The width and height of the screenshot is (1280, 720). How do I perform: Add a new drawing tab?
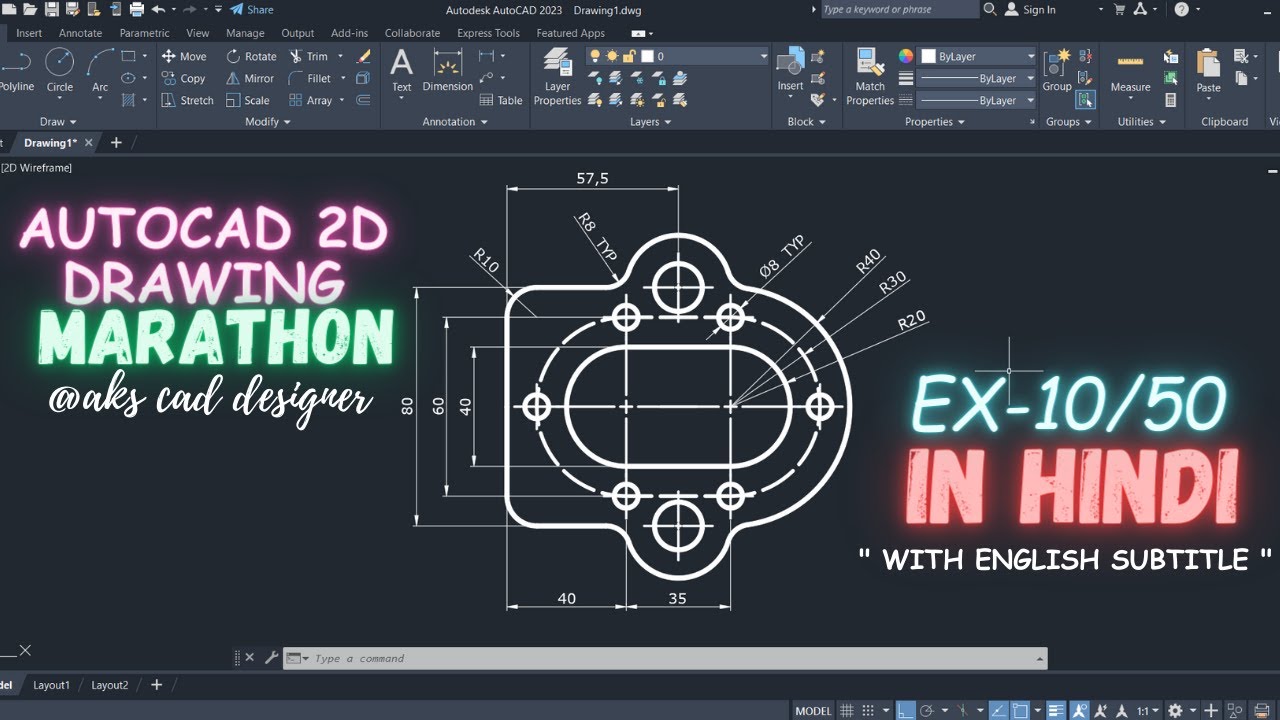pos(116,143)
